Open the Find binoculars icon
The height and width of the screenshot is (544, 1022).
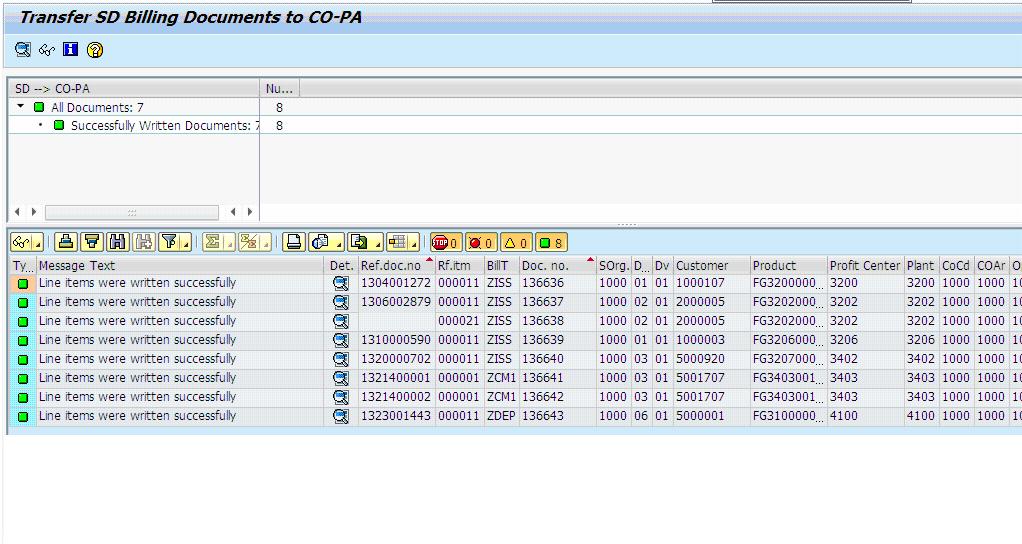point(117,242)
